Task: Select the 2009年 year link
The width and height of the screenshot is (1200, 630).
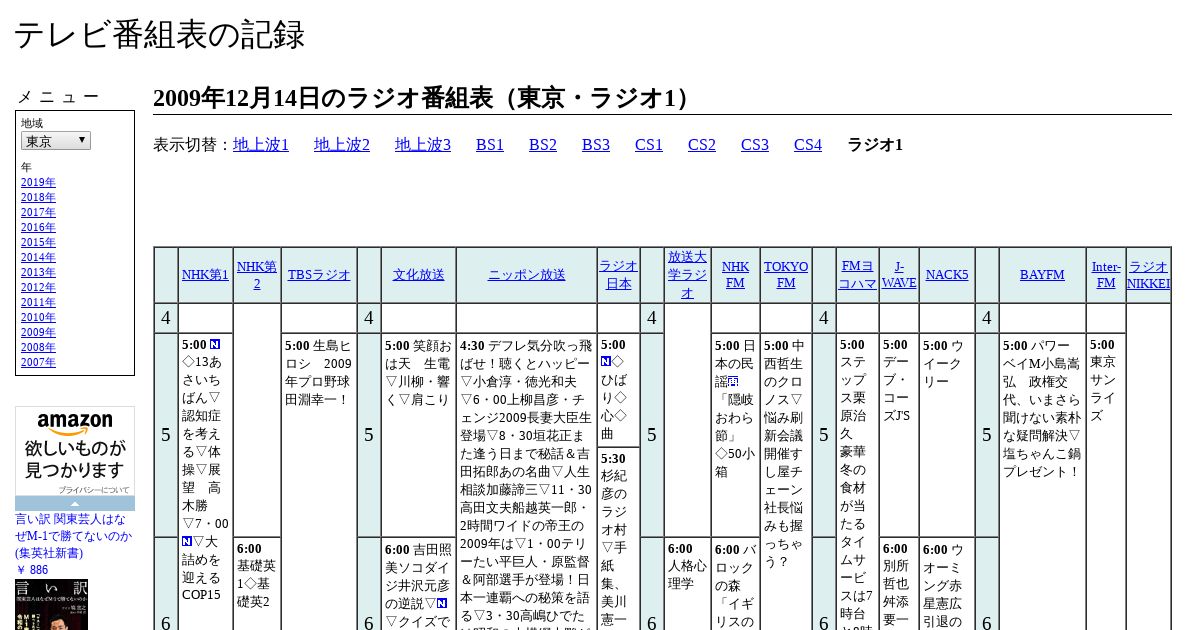Action: tap(38, 332)
